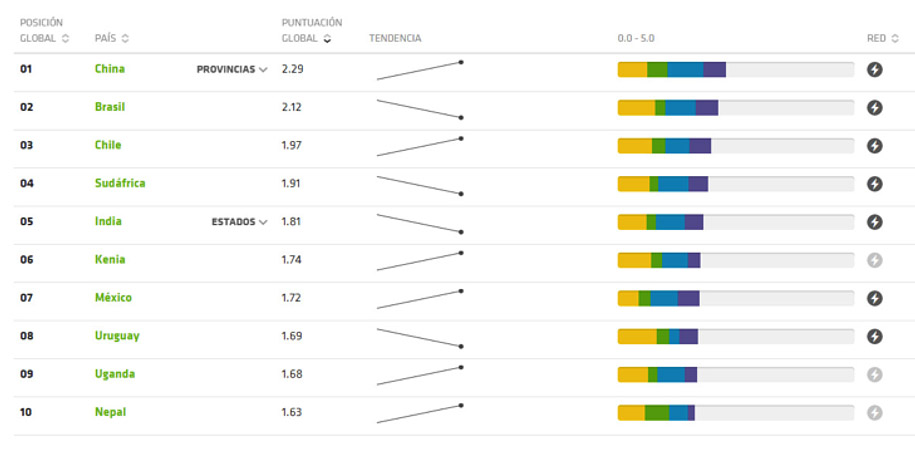This screenshot has height=474, width=915.
Task: Click the greyed lightning icon for Nepal
Action: coord(875,412)
